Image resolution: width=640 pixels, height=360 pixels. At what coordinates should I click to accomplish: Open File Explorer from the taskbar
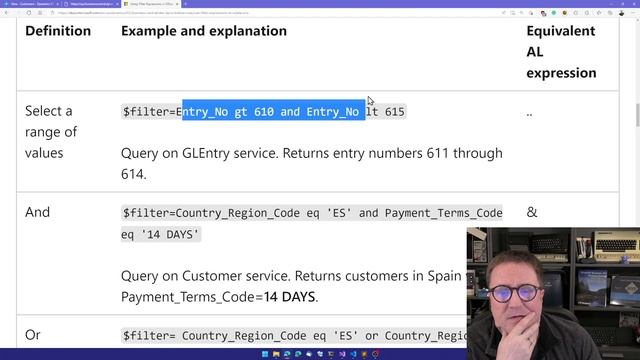(x=276, y=354)
